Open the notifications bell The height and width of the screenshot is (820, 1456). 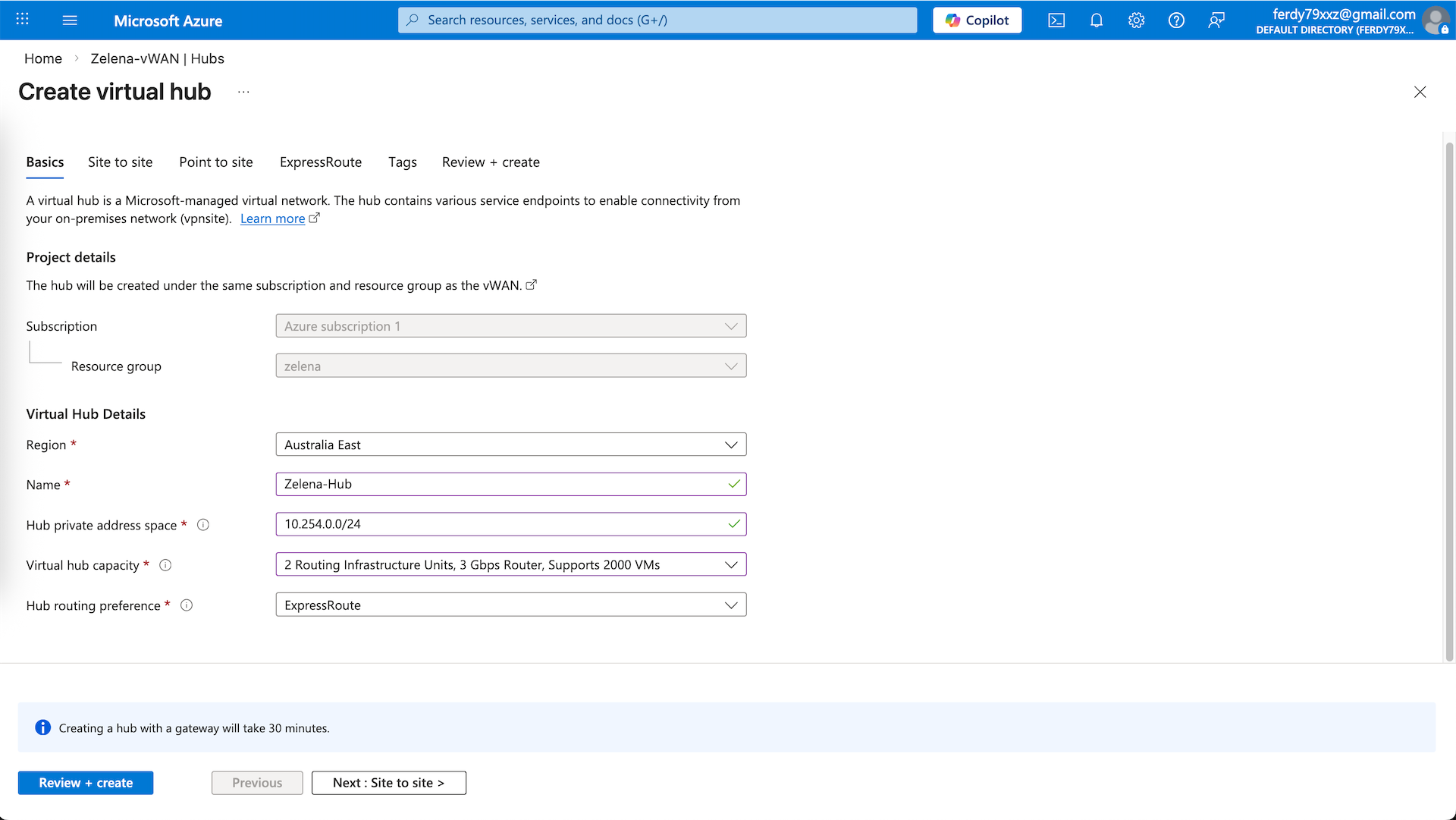click(x=1097, y=20)
